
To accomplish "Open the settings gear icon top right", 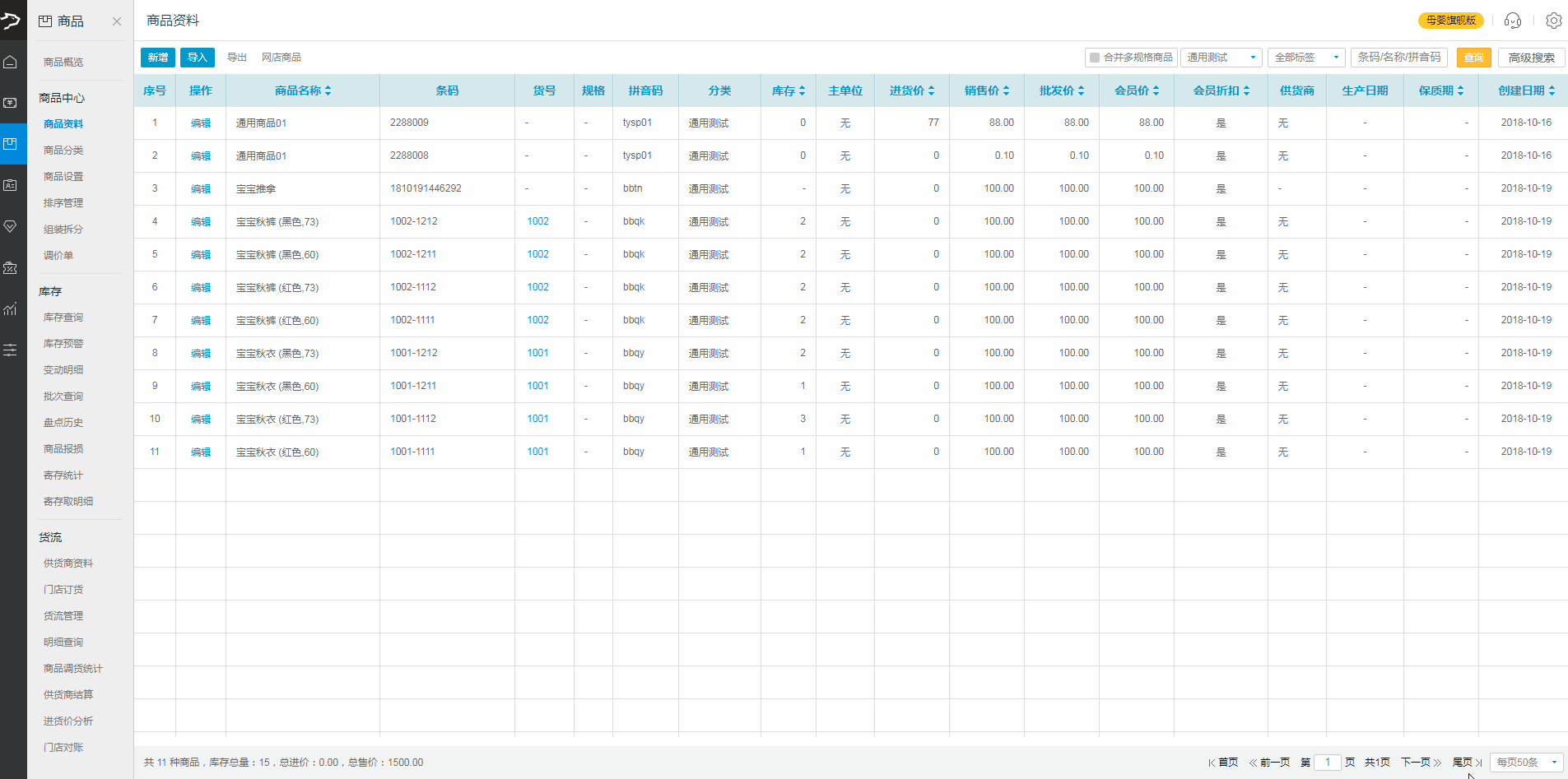I will pyautogui.click(x=1554, y=21).
